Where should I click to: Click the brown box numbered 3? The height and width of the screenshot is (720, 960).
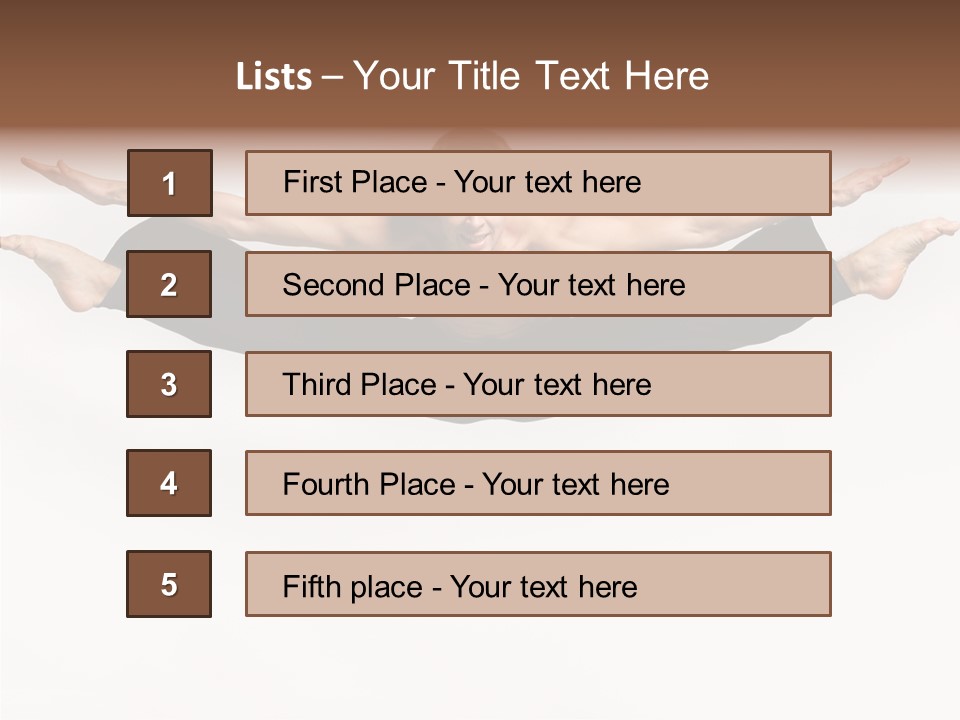coord(169,384)
